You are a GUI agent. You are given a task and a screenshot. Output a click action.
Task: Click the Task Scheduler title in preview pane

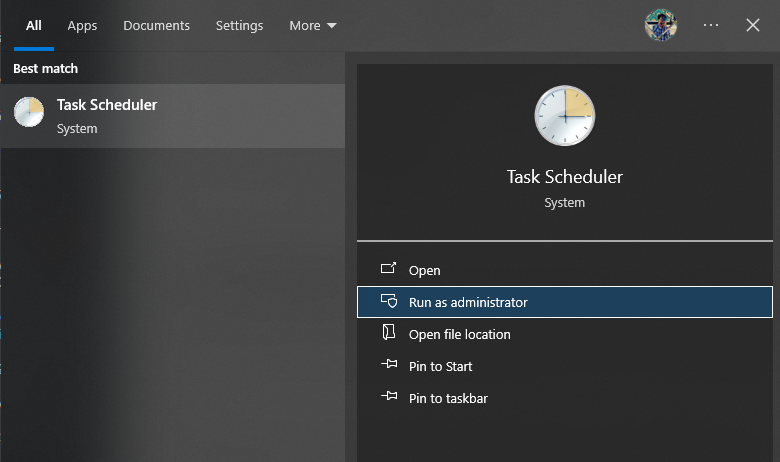(565, 177)
